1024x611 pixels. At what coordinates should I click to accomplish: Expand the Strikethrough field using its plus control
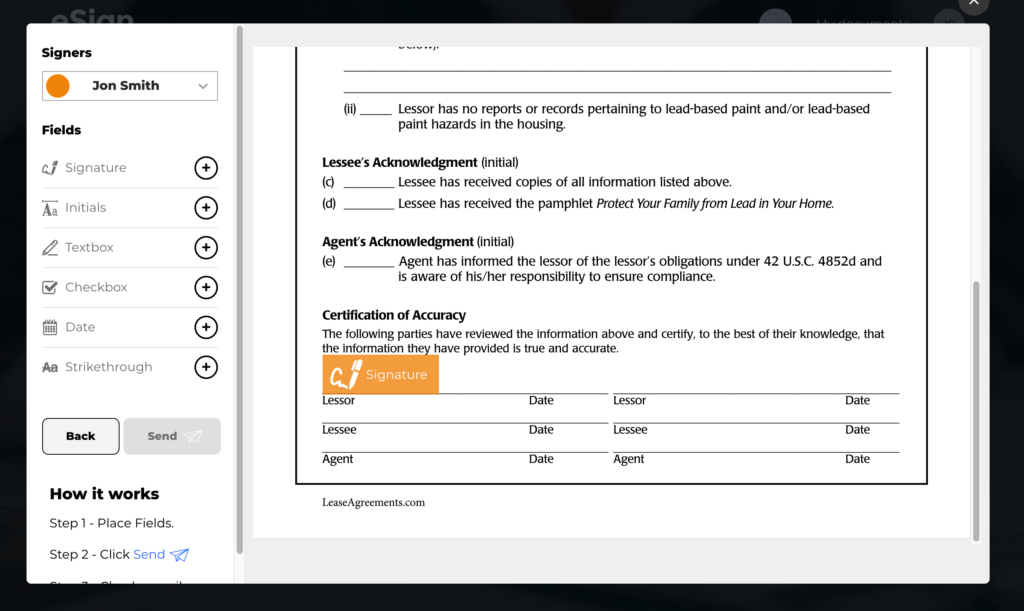(x=205, y=367)
